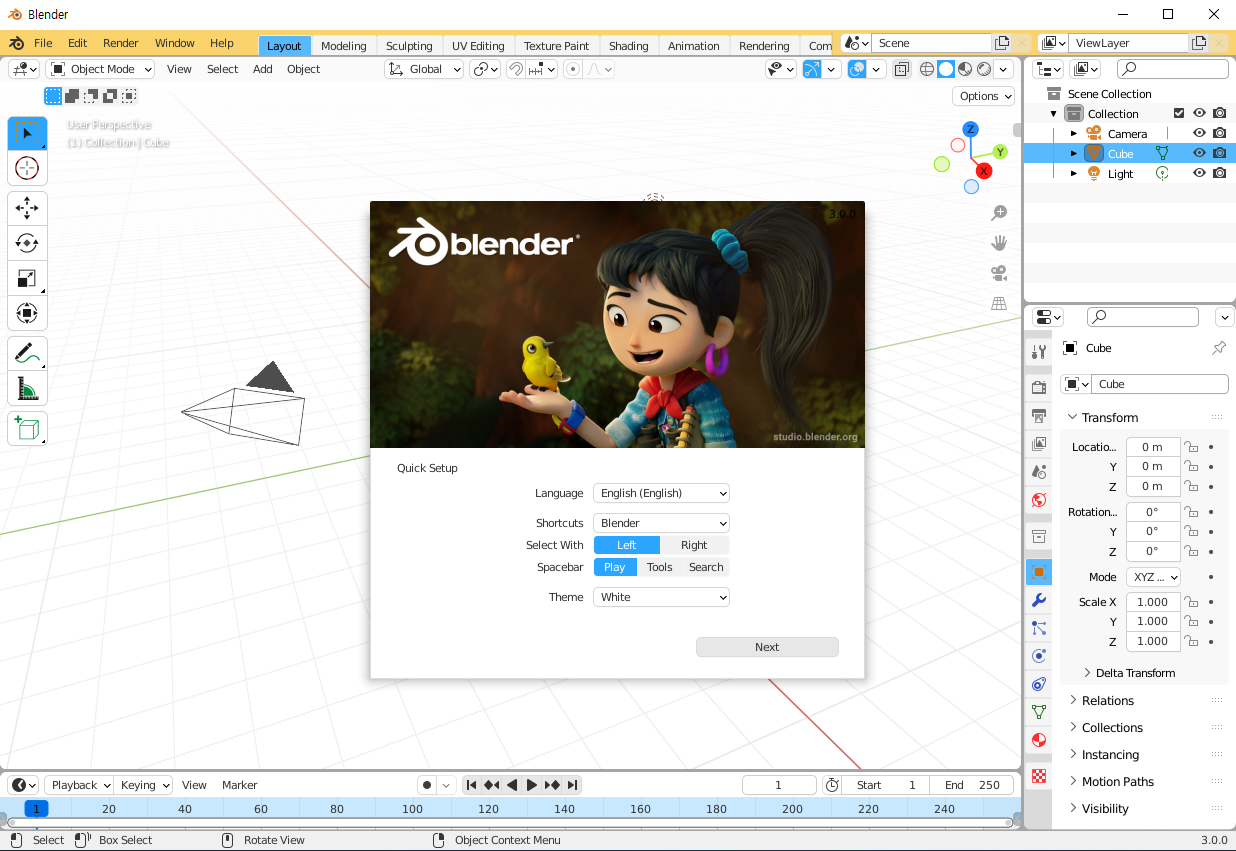
Task: Switch to the Sculpting workspace tab
Action: pos(409,46)
